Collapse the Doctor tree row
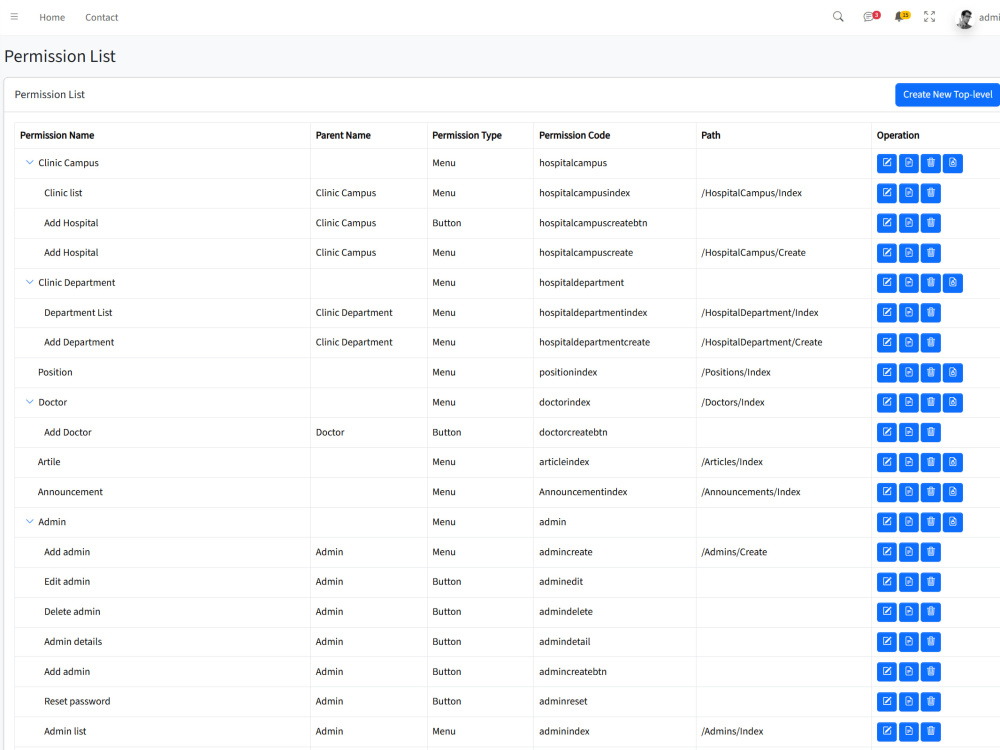Image resolution: width=1000 pixels, height=750 pixels. pos(29,402)
